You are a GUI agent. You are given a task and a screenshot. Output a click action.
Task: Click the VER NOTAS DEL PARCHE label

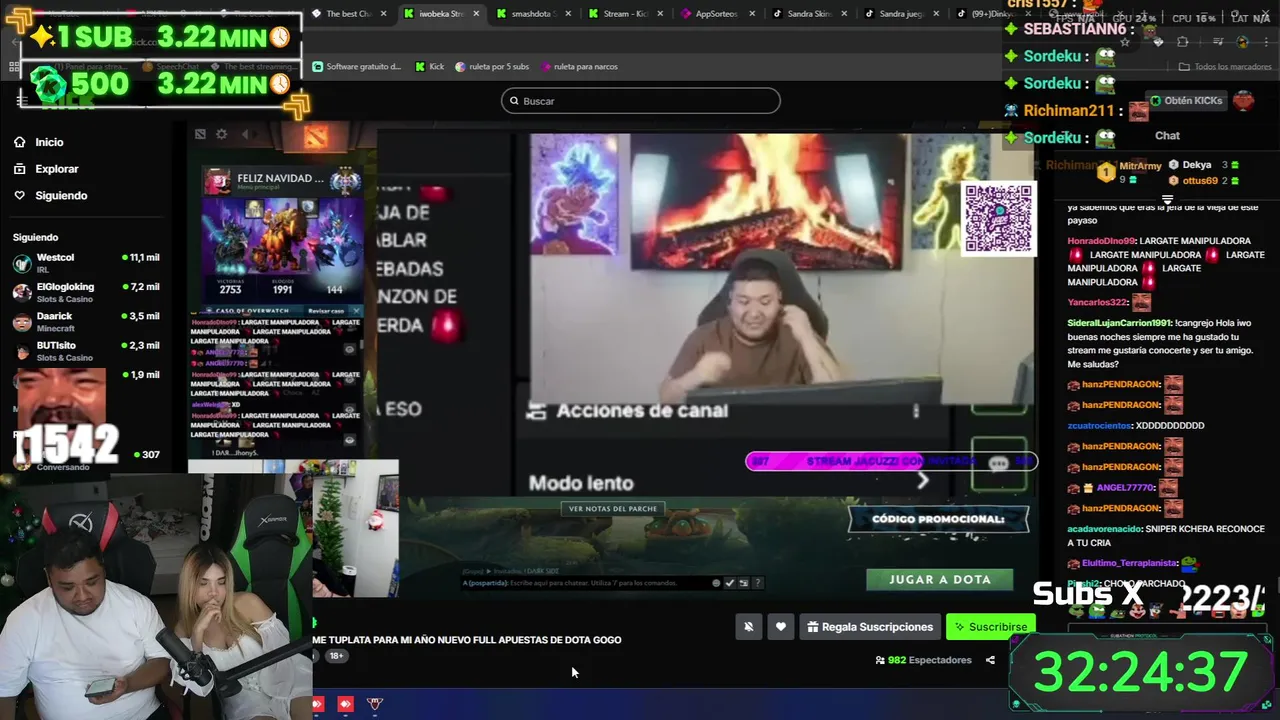[x=613, y=509]
